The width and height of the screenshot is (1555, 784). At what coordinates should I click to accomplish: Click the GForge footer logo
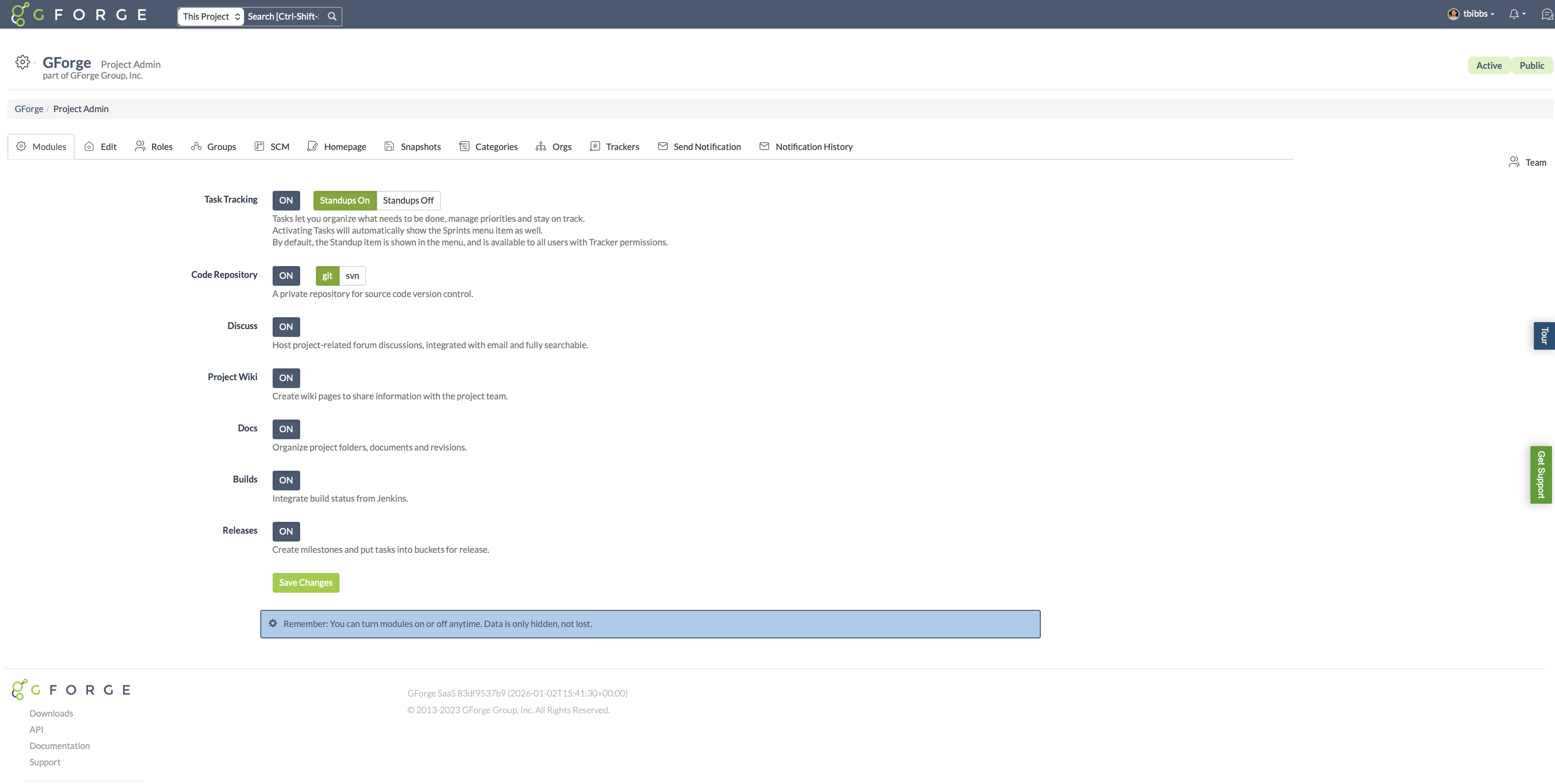pyautogui.click(x=71, y=689)
